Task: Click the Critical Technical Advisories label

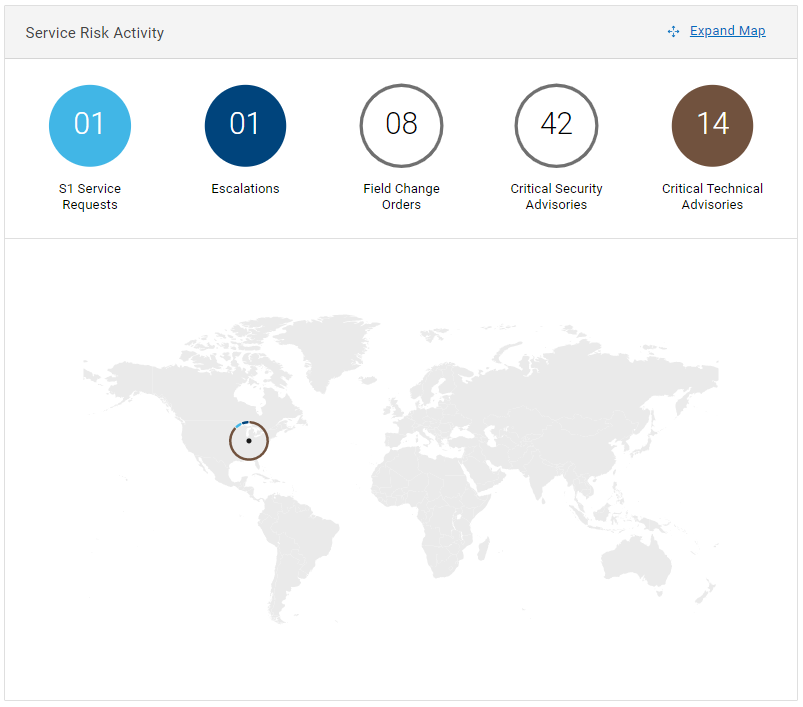Action: tap(712, 197)
